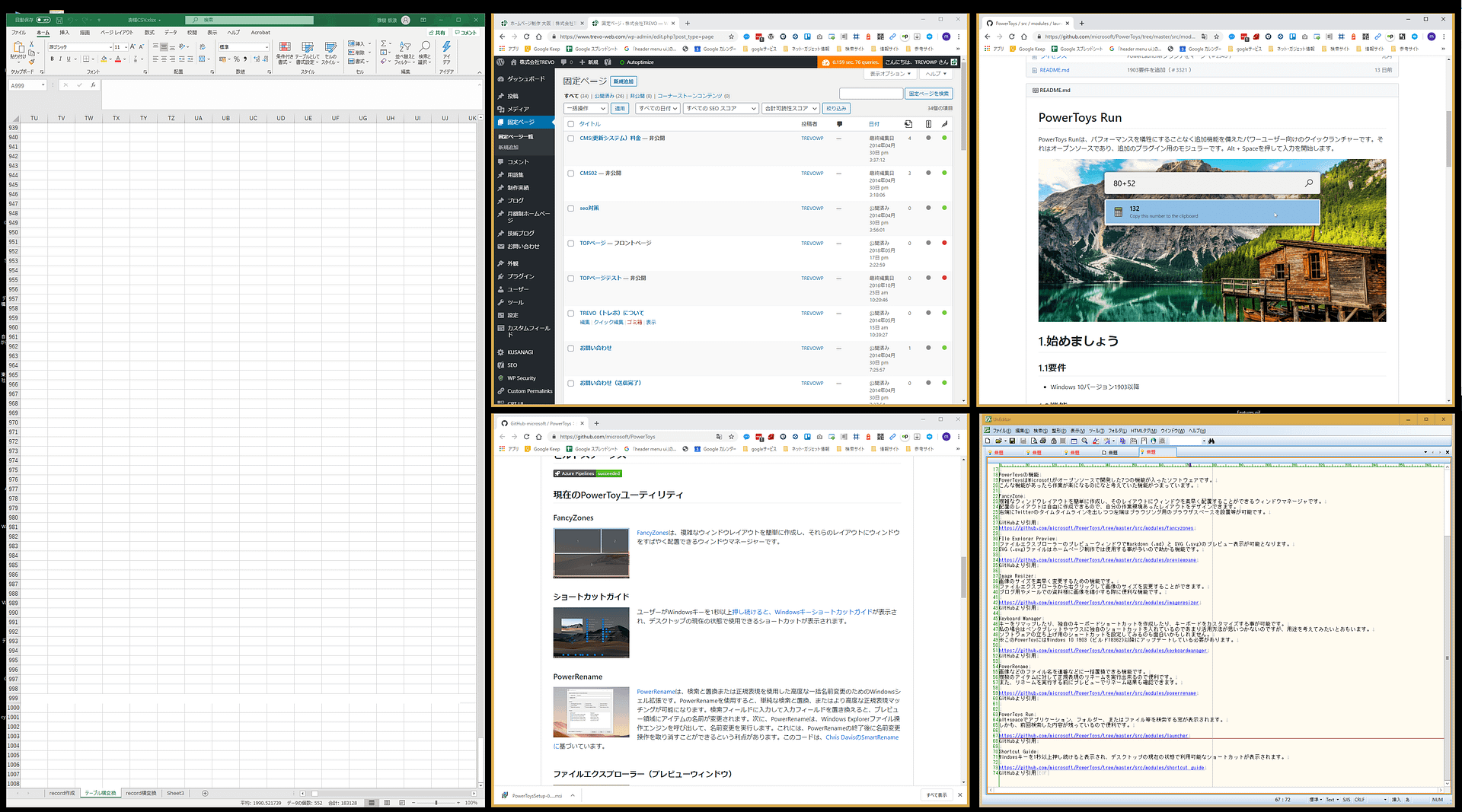Click the reload icon in WordPress browser window
This screenshot has width=1462, height=812.
tap(526, 37)
